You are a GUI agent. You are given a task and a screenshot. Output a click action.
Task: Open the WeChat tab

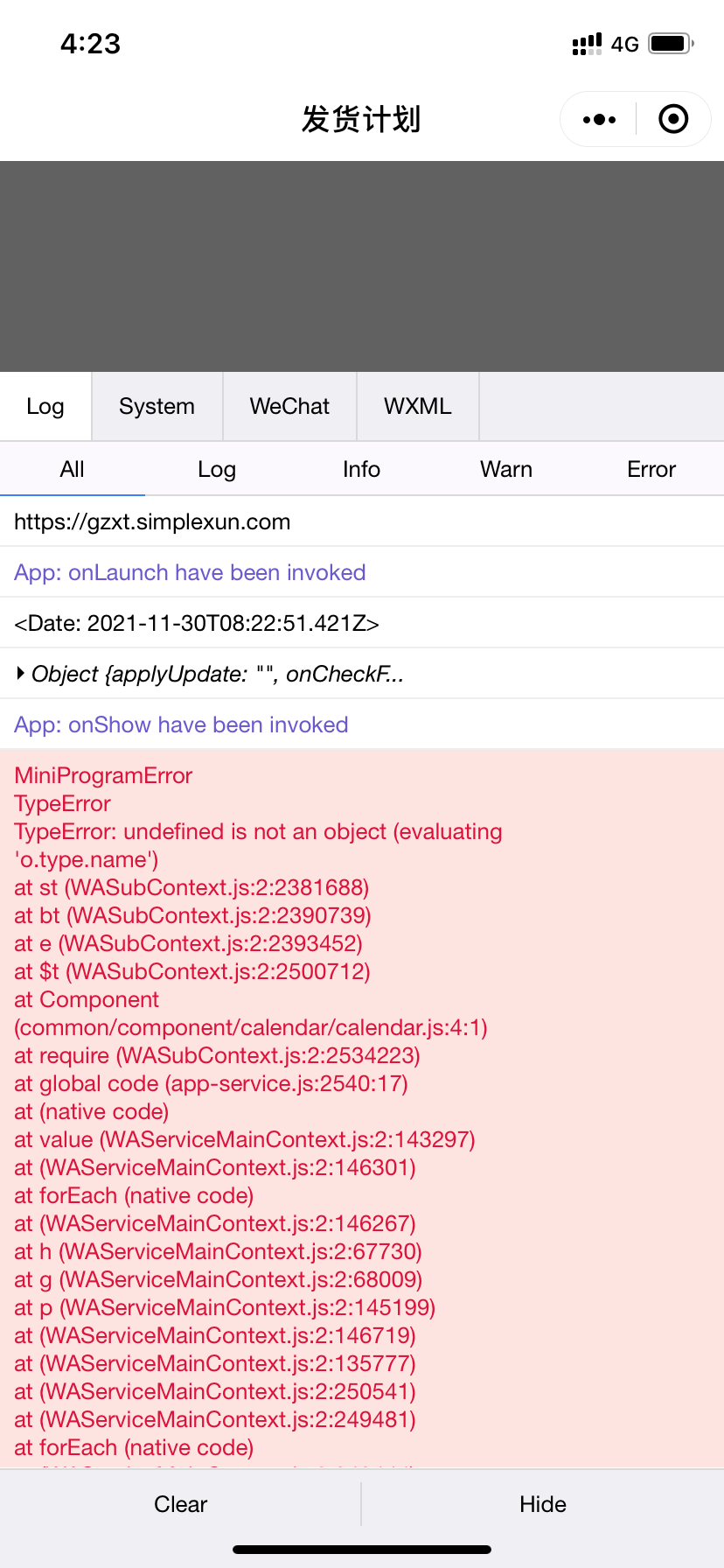coord(289,406)
